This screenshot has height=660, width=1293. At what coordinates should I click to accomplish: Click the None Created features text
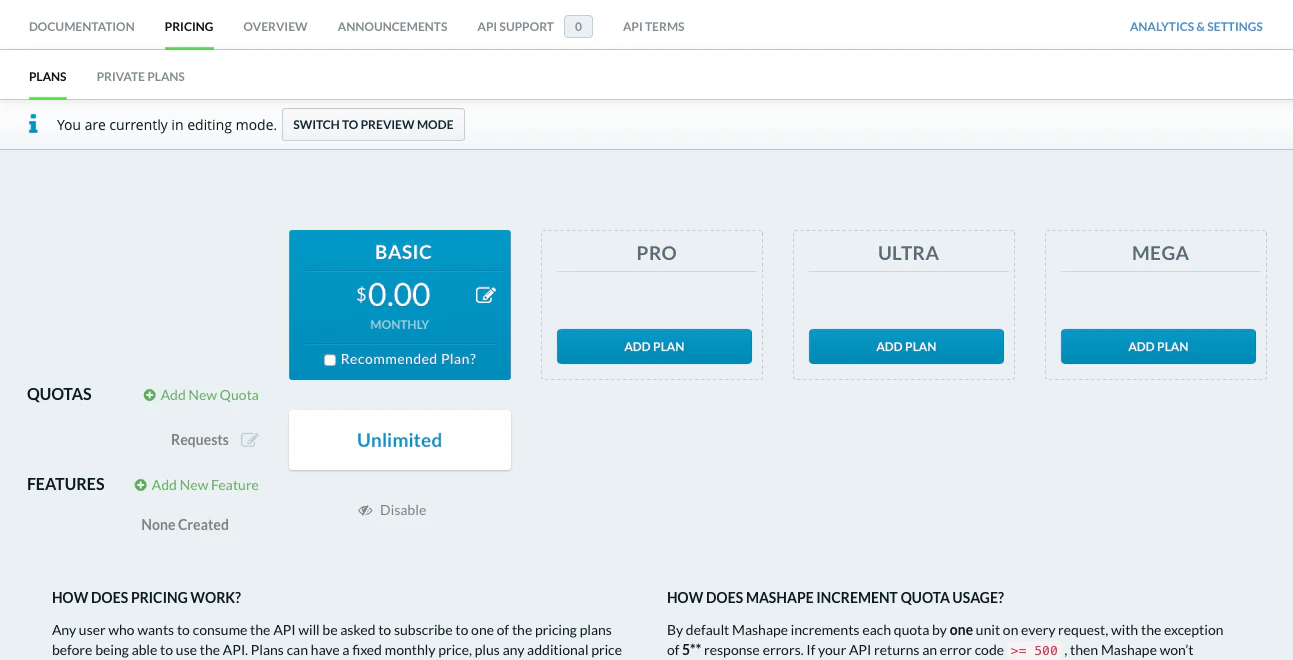tap(185, 525)
